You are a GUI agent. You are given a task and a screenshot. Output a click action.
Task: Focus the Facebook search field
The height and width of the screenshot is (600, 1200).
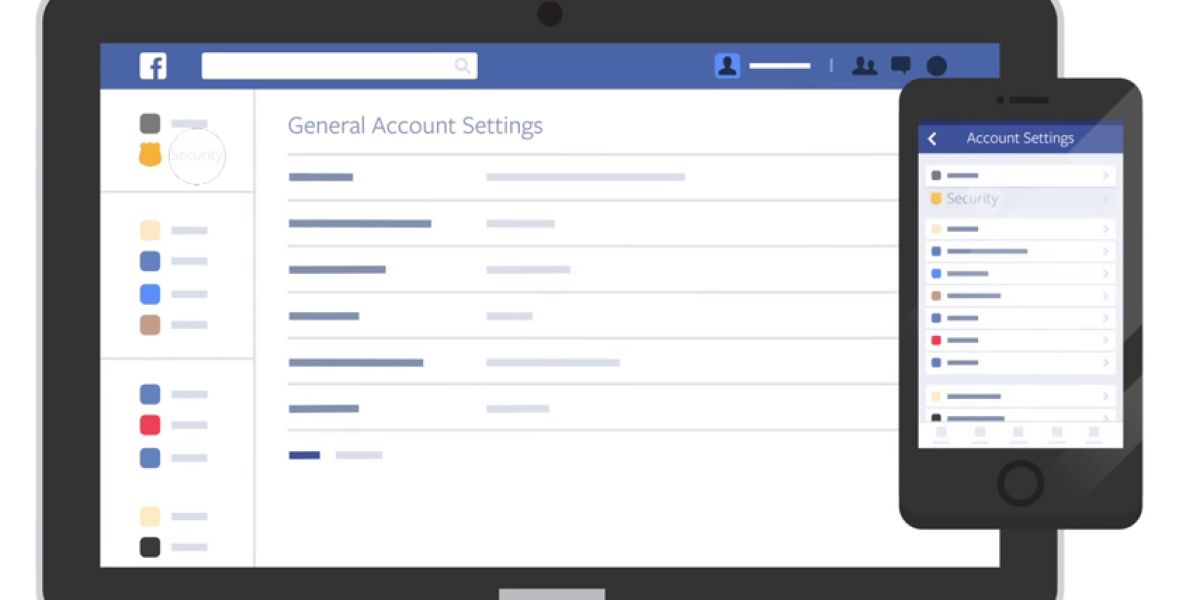[x=339, y=66]
